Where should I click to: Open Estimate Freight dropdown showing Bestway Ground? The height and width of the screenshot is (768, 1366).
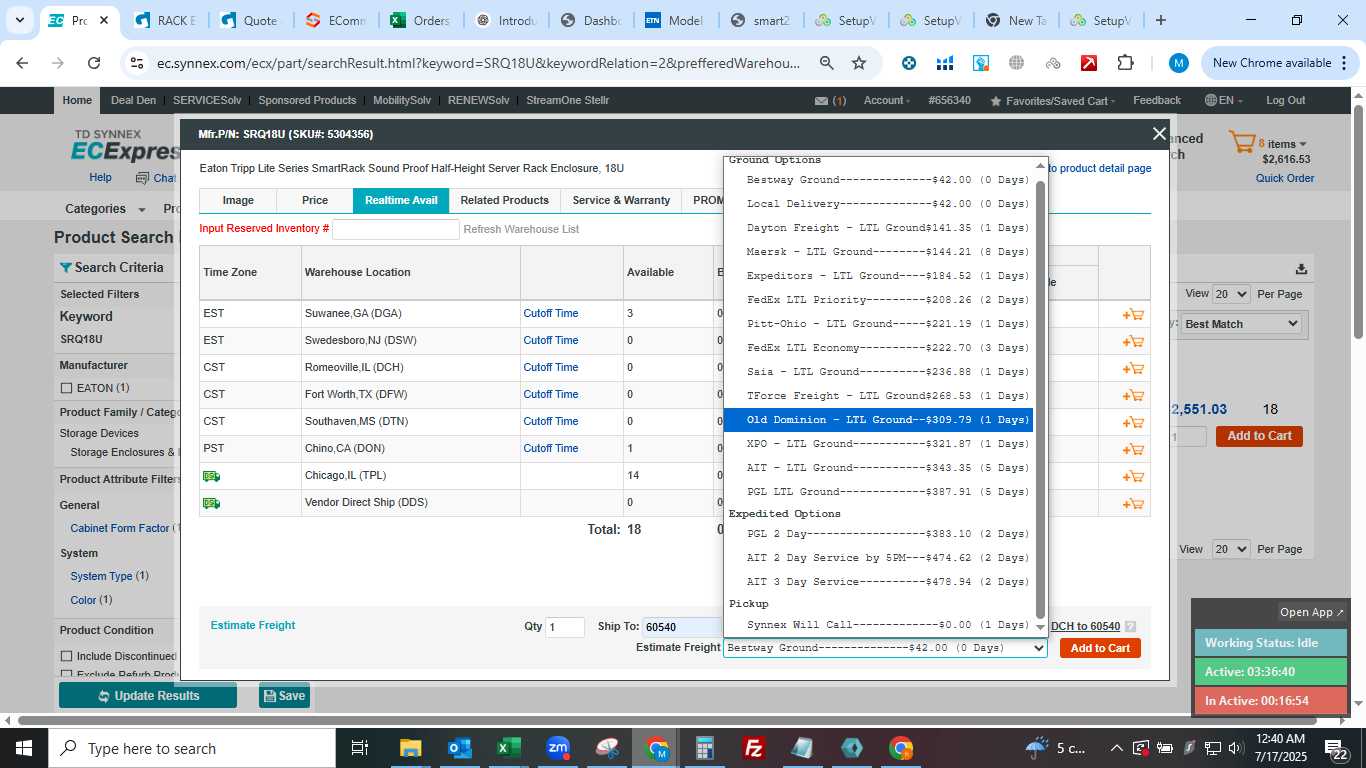[x=885, y=648]
